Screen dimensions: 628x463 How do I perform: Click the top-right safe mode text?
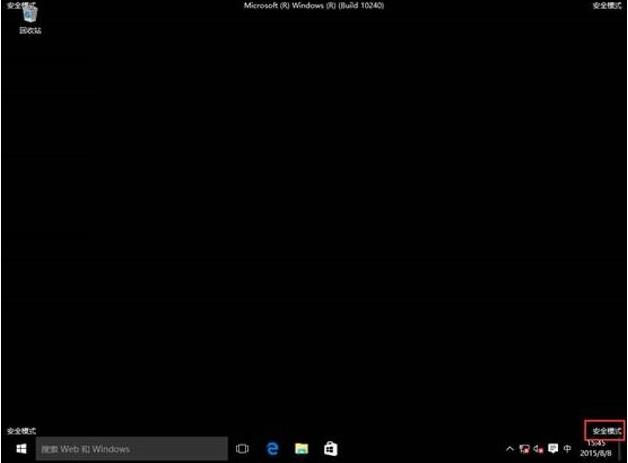coord(606,5)
